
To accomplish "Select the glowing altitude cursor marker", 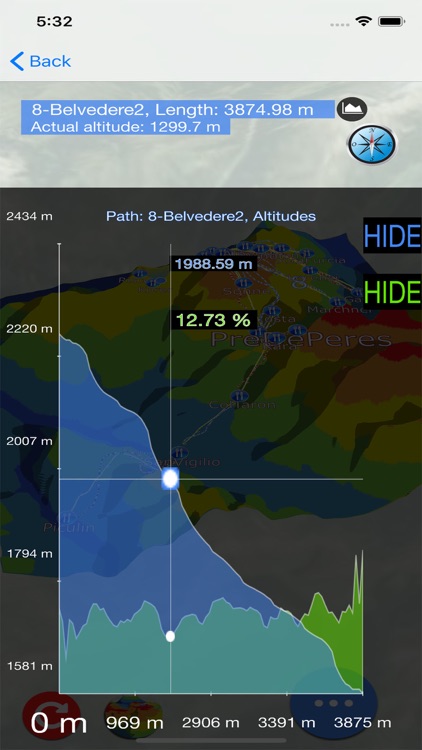I will pyautogui.click(x=170, y=479).
